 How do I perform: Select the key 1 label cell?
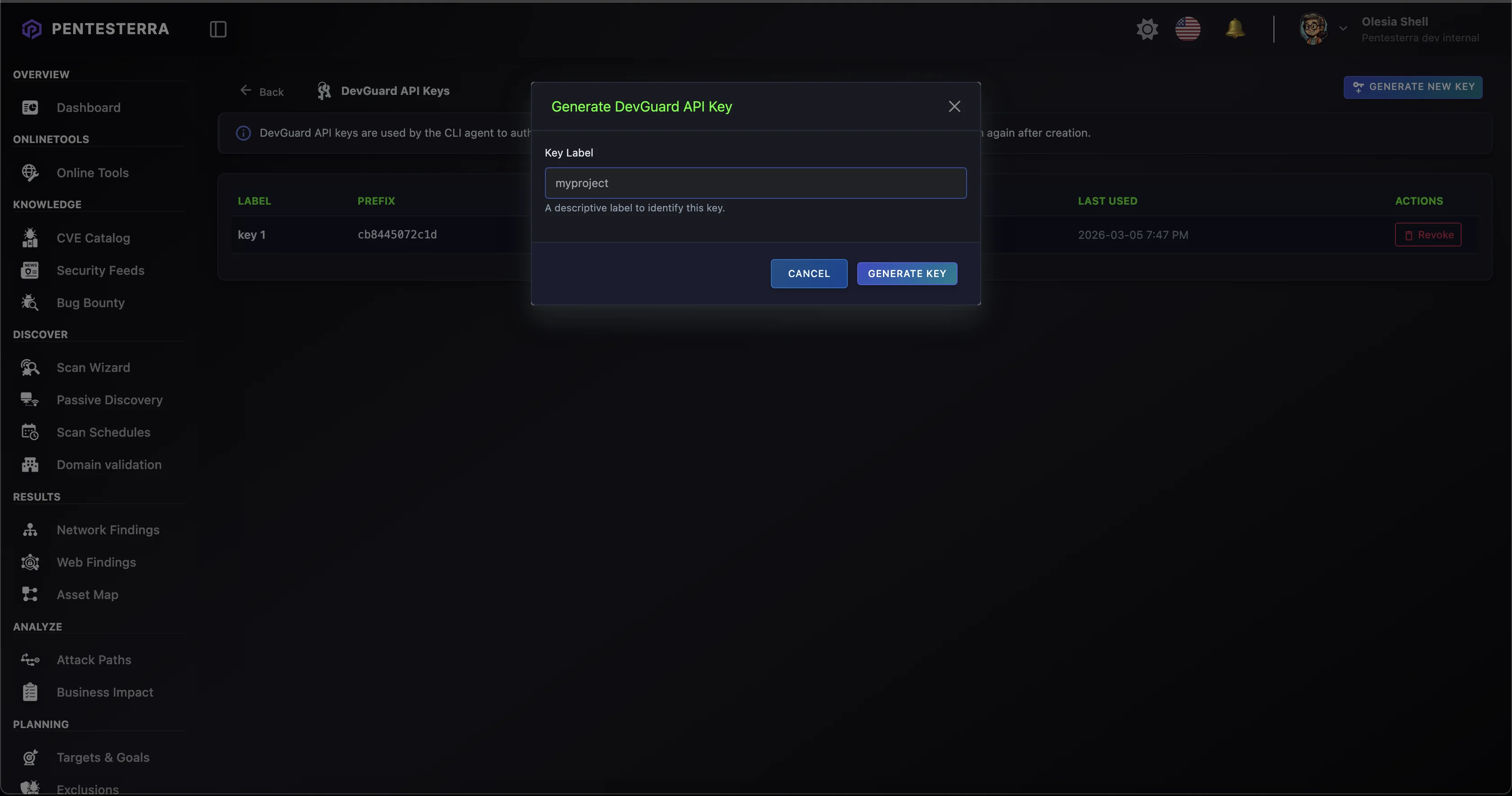(252, 235)
